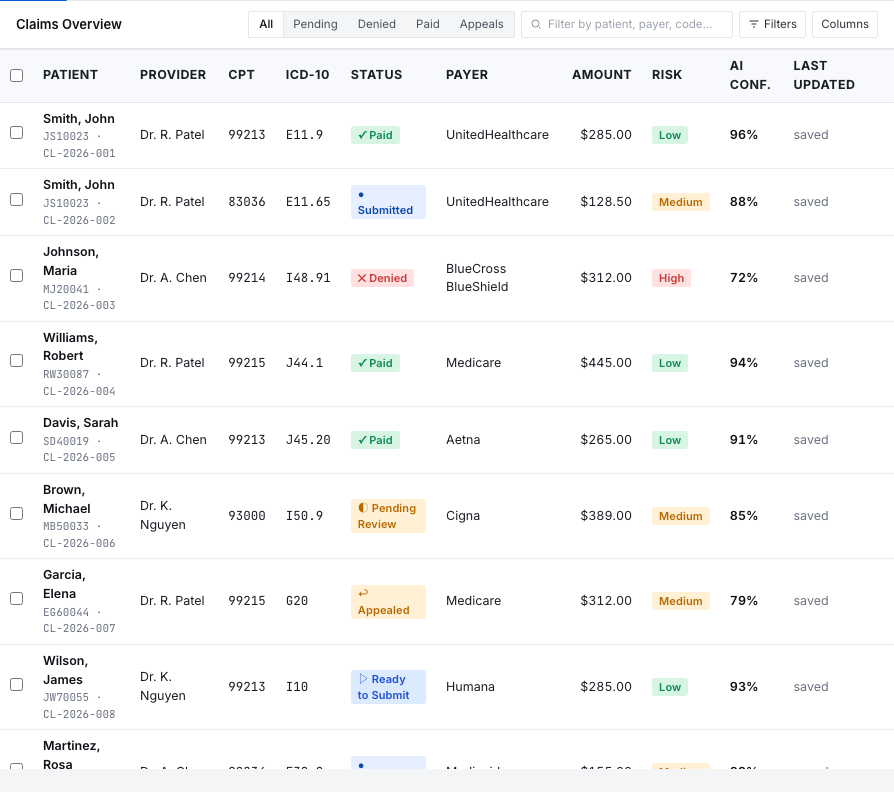Sort by the STATUS column header
894x792 pixels.
click(x=376, y=75)
